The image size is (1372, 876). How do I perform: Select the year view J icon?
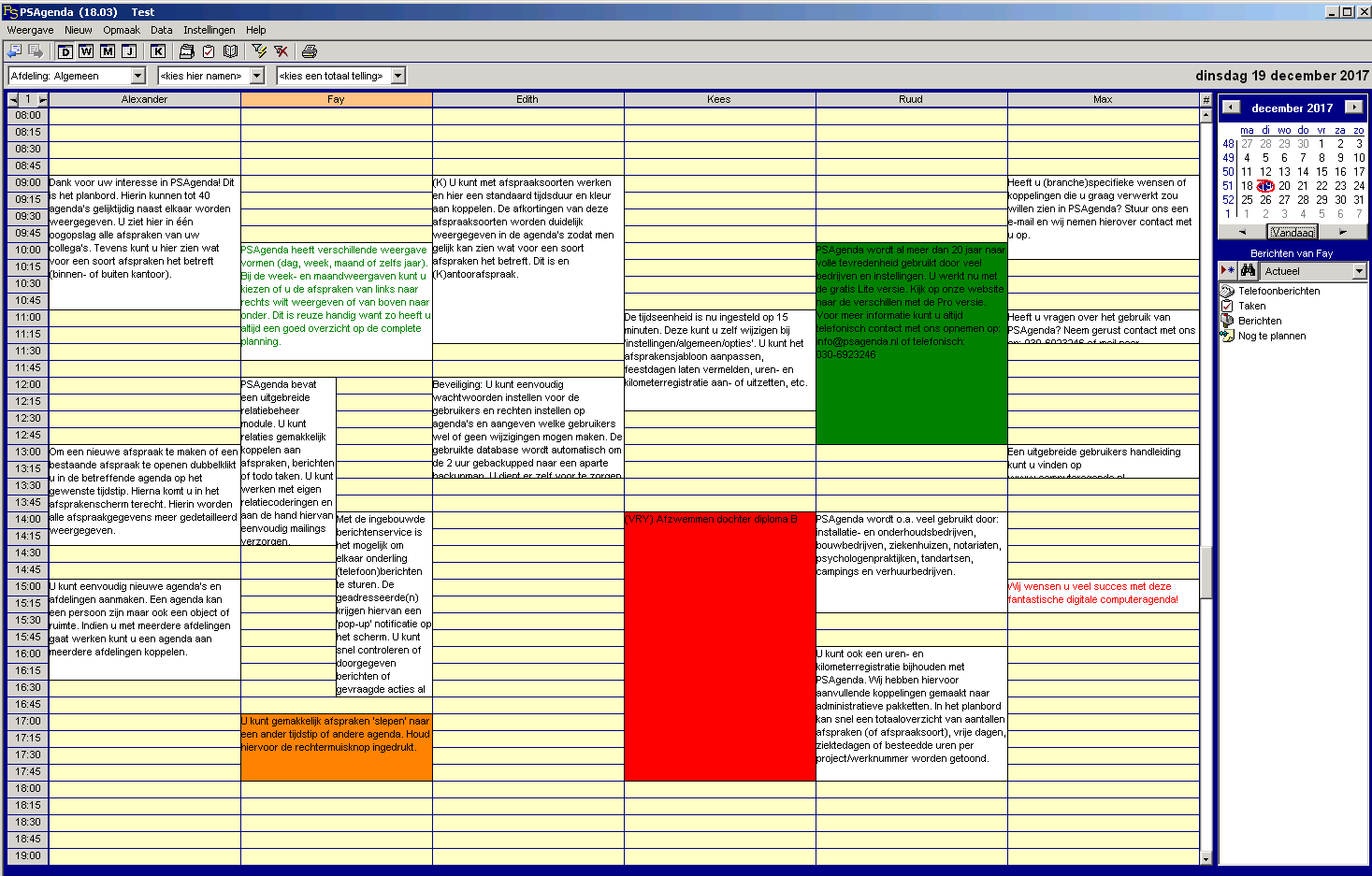129,50
